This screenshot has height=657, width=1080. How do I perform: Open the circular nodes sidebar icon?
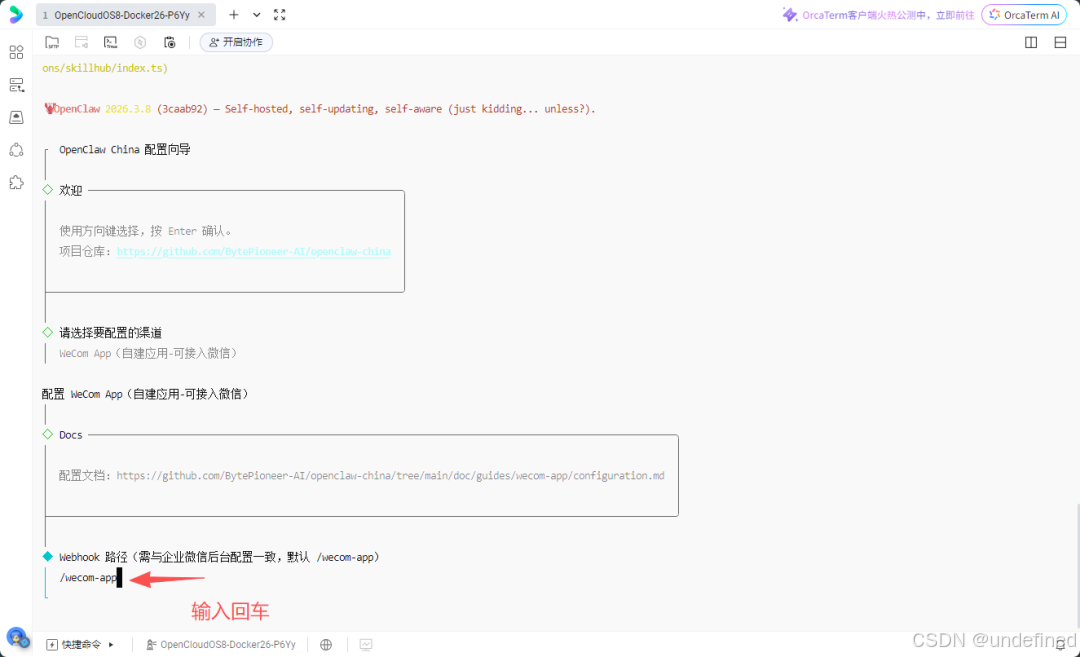(17, 149)
